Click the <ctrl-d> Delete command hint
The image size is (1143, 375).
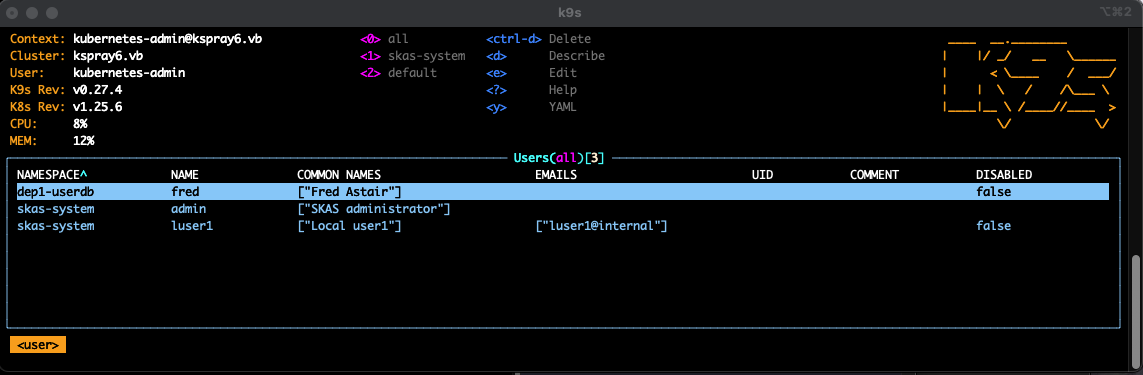coord(539,39)
